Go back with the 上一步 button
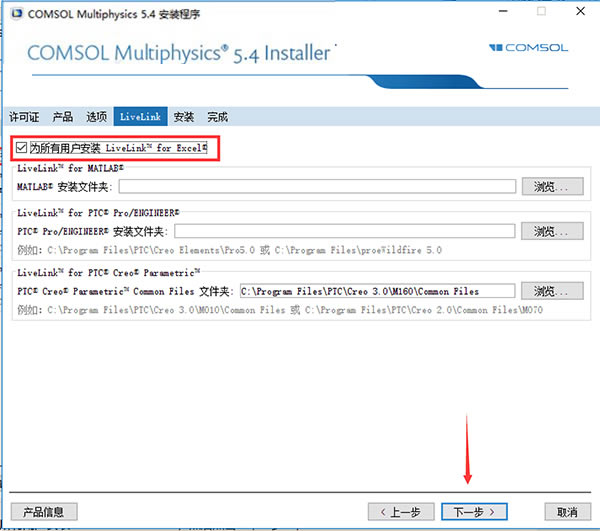This screenshot has height=531, width=600. tap(401, 512)
